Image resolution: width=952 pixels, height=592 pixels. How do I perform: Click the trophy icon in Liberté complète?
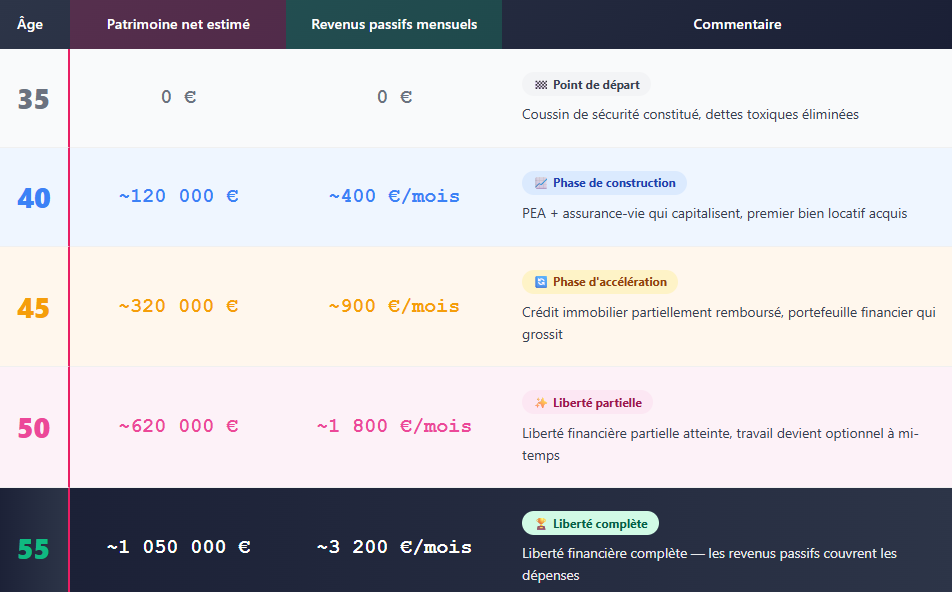(540, 523)
